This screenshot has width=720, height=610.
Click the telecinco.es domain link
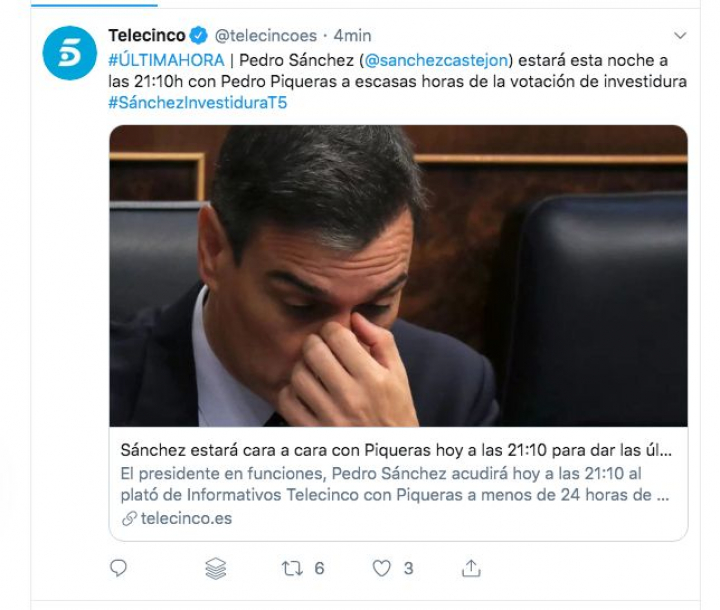pos(186,519)
